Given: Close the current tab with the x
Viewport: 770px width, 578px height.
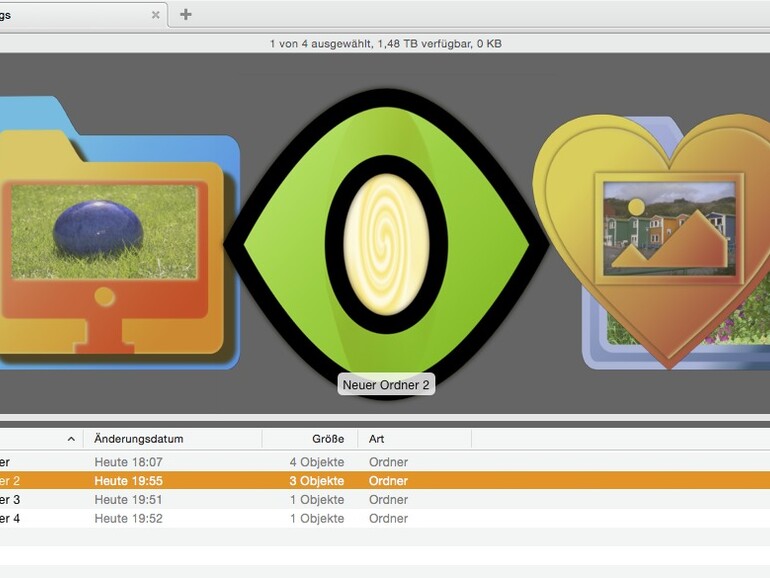Looking at the screenshot, I should coord(156,15).
